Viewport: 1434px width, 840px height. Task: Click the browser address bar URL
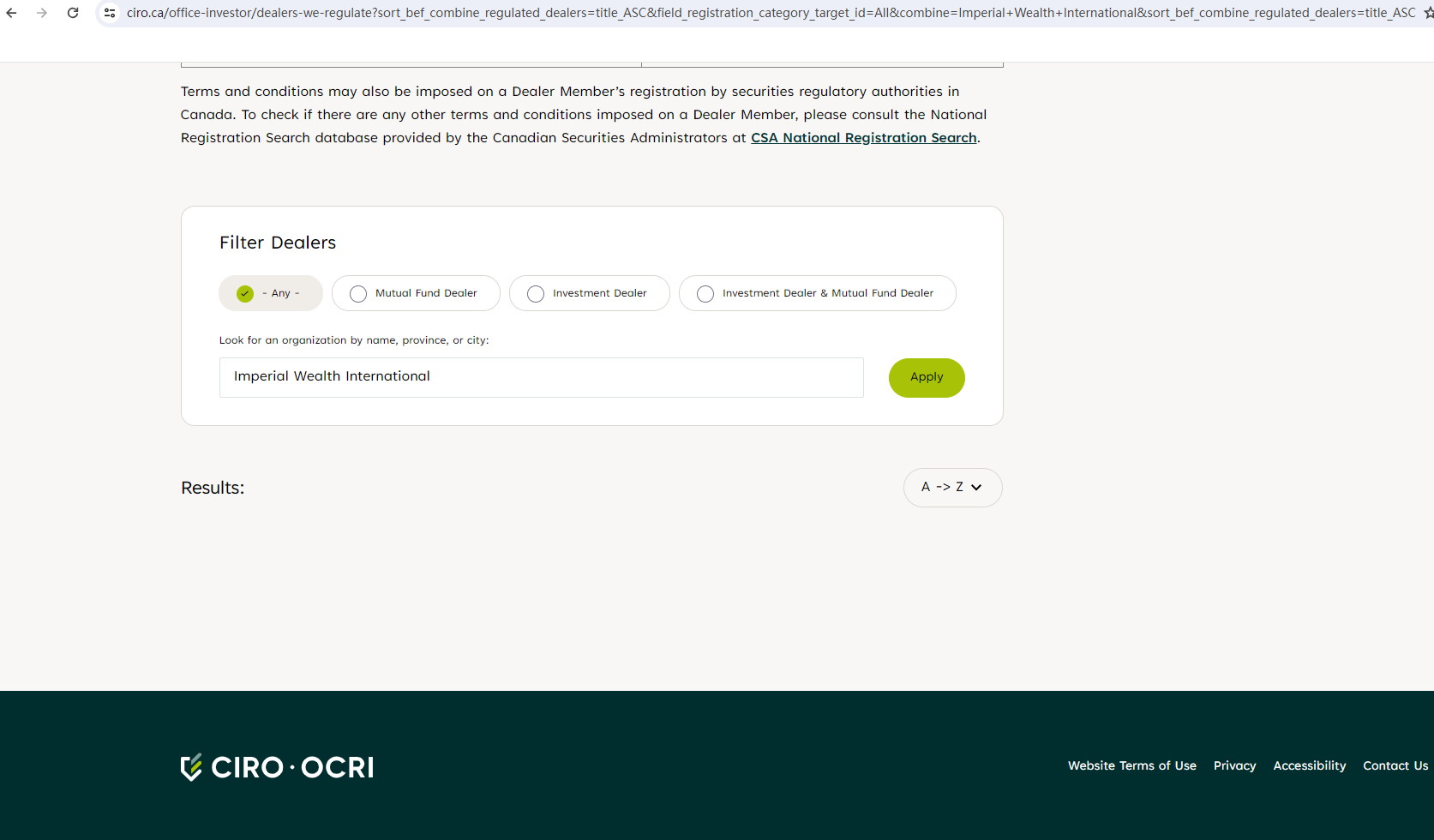pyautogui.click(x=771, y=13)
